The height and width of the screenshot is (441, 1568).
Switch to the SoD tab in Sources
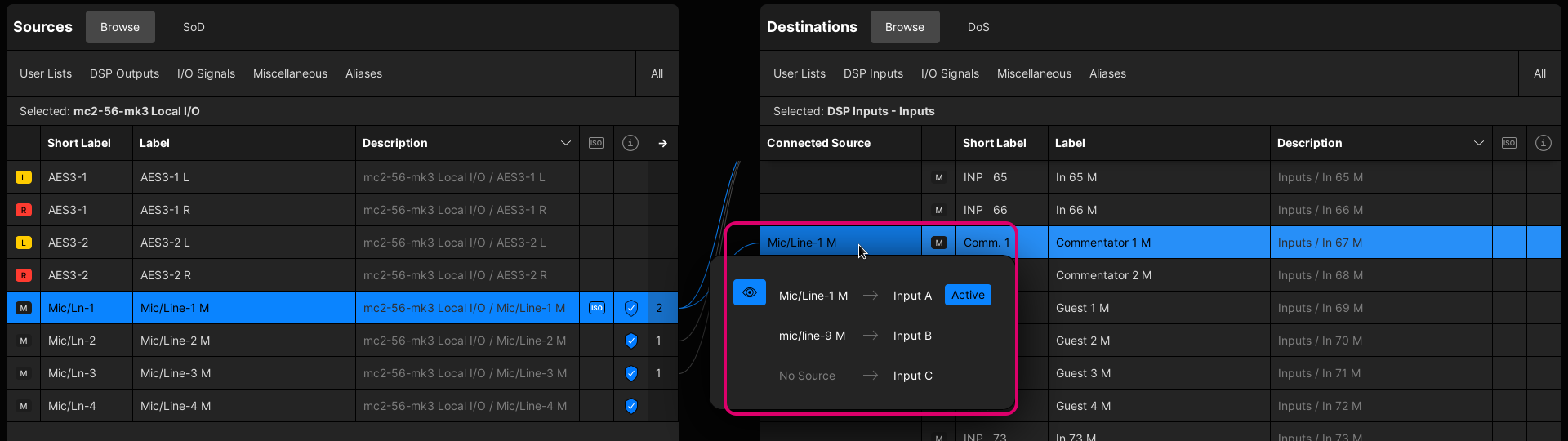194,27
